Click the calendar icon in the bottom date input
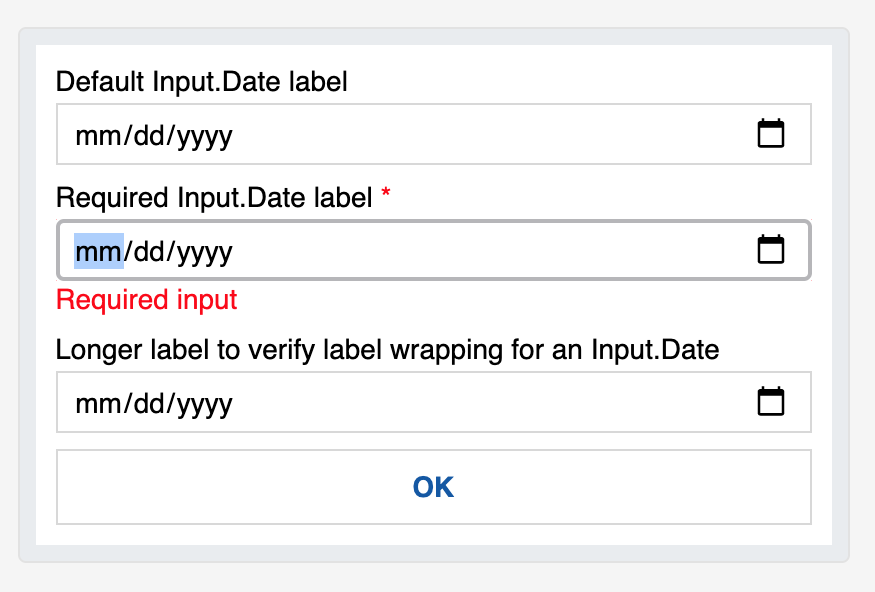875x592 pixels. pyautogui.click(x=770, y=400)
